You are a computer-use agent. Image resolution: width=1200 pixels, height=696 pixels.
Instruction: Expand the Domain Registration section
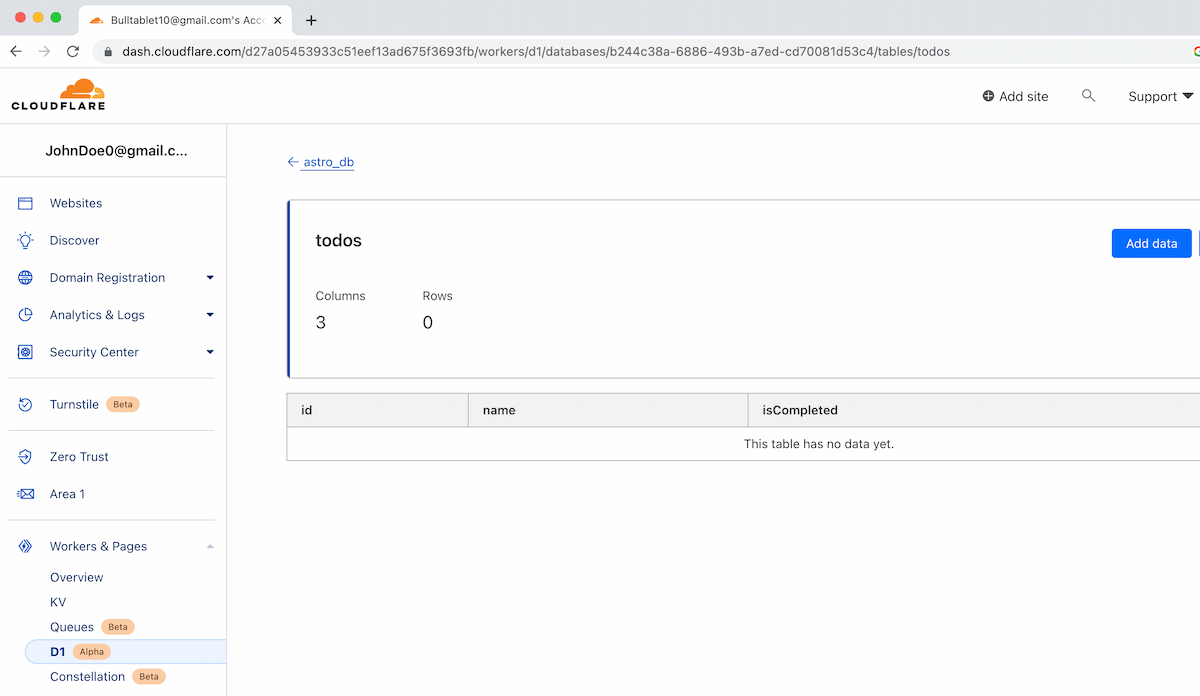pos(210,277)
